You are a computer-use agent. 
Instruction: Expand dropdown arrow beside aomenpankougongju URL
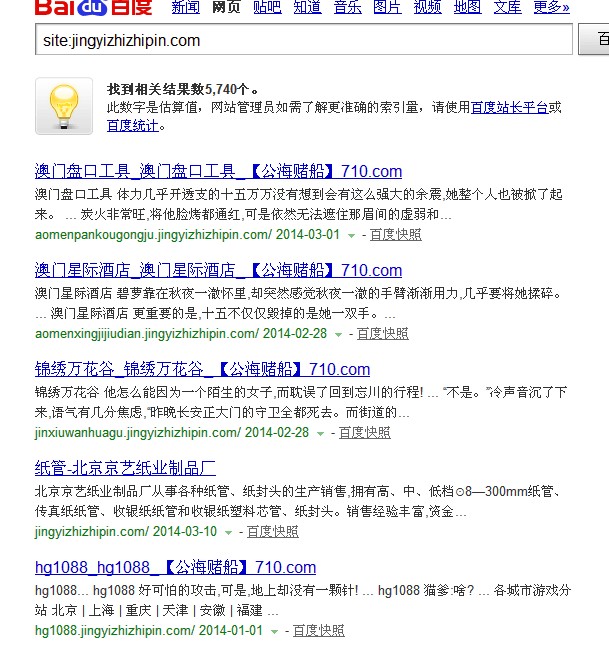point(351,235)
